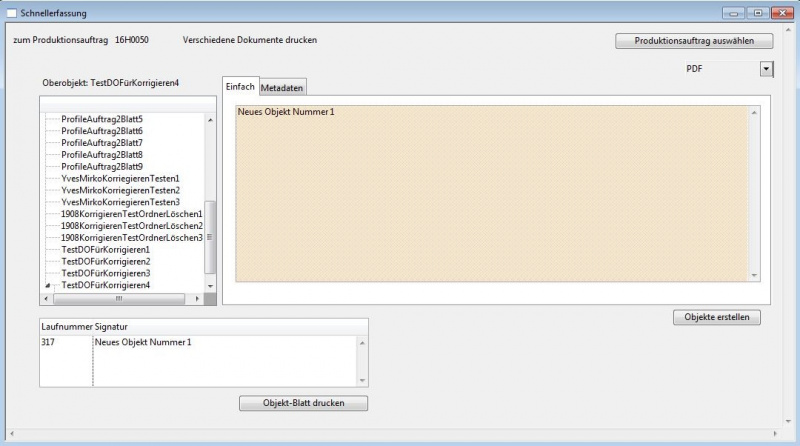Switch to the Metadaten tab
The width and height of the screenshot is (800, 446).
click(282, 88)
